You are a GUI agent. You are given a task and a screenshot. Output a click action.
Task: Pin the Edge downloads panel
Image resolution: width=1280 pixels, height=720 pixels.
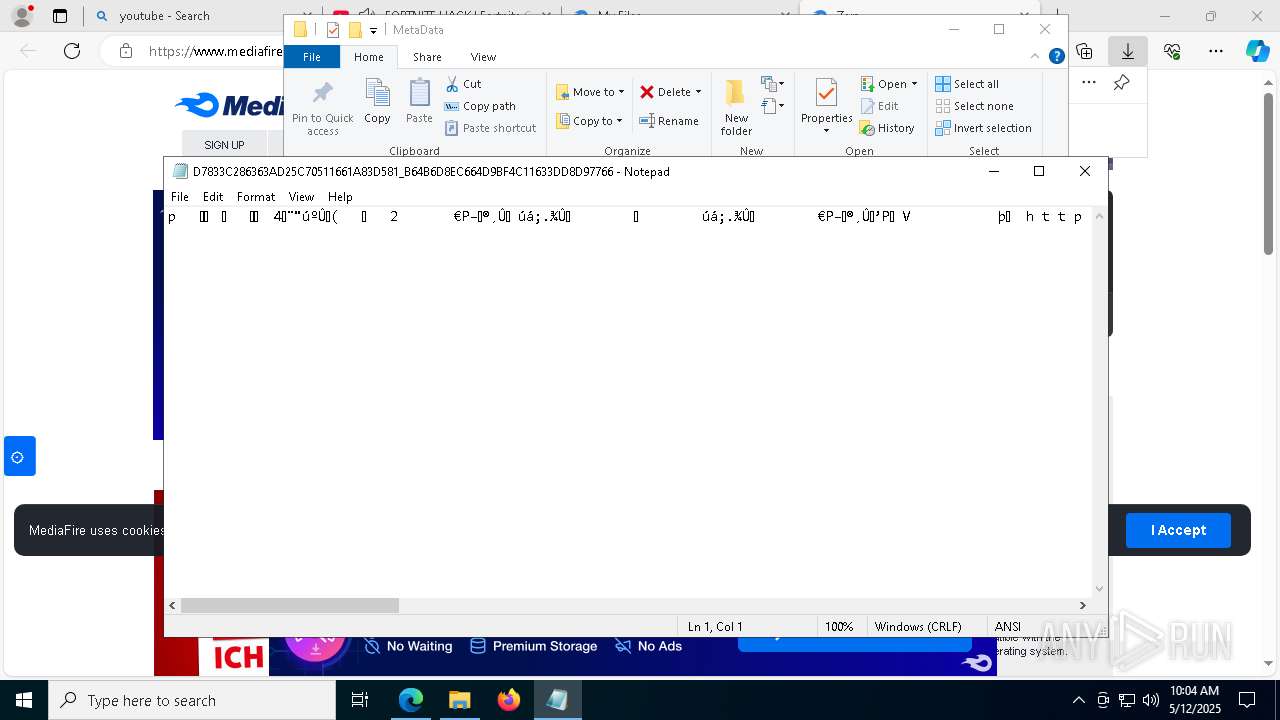pos(1122,83)
